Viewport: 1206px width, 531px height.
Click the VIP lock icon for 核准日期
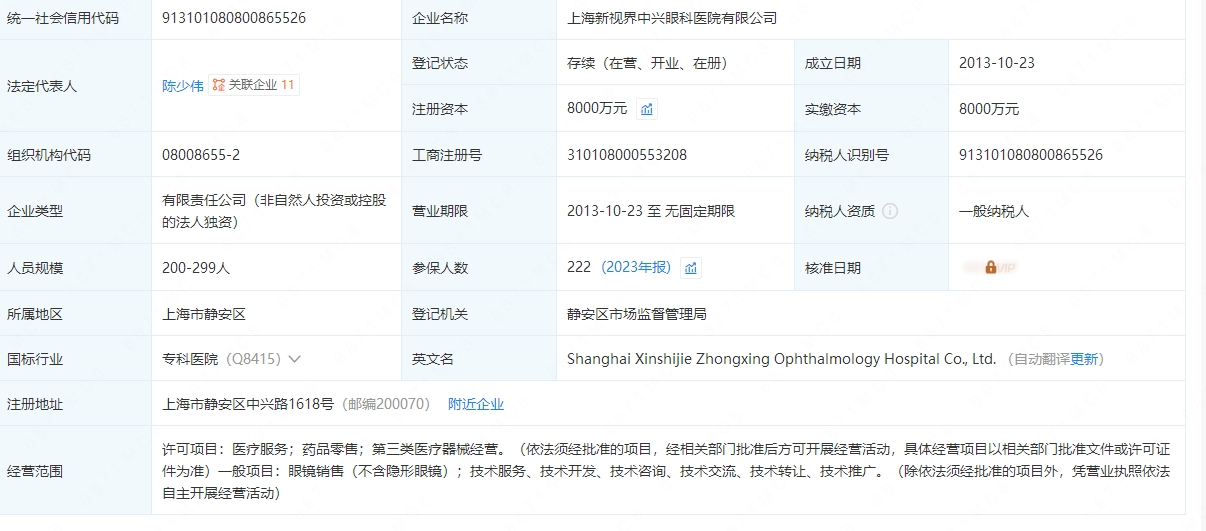[990, 267]
